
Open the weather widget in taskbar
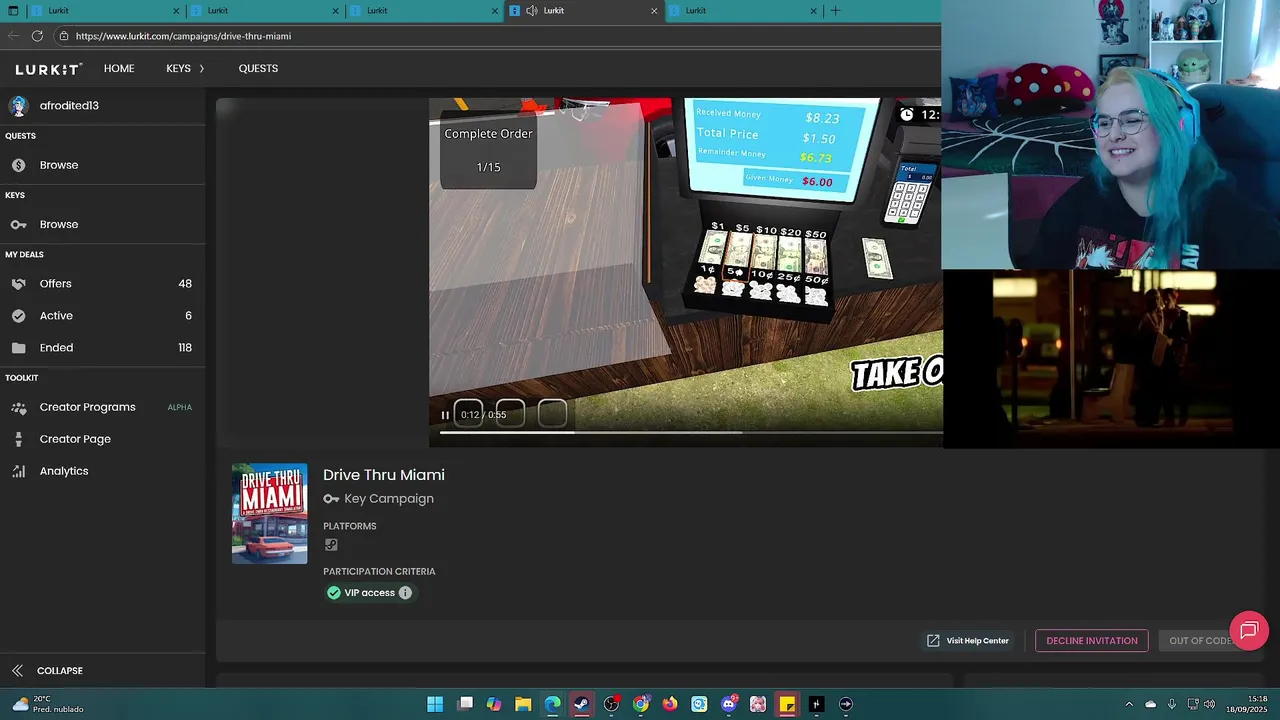[x=47, y=704]
